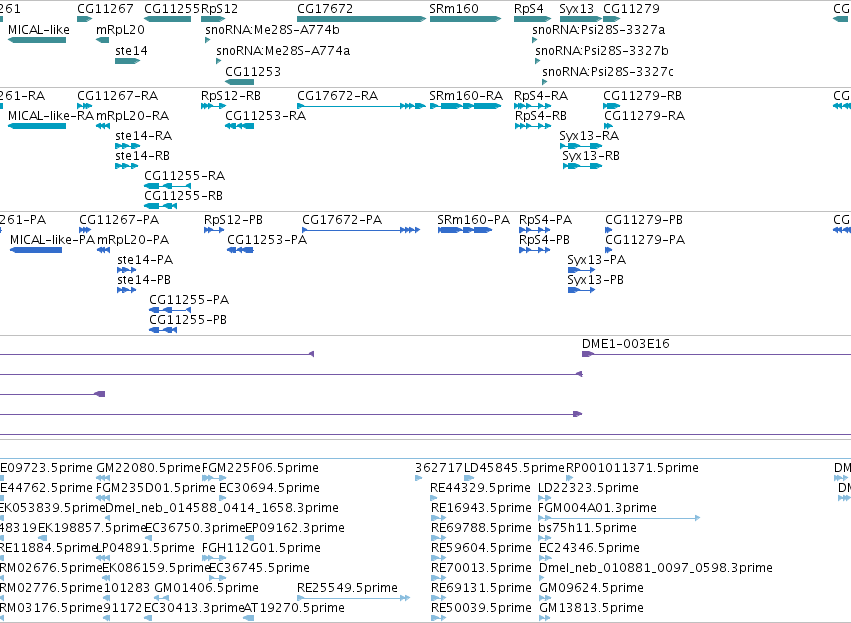The width and height of the screenshot is (851, 623).
Task: Select the LD45845.5prime EST label
Action: (515, 467)
